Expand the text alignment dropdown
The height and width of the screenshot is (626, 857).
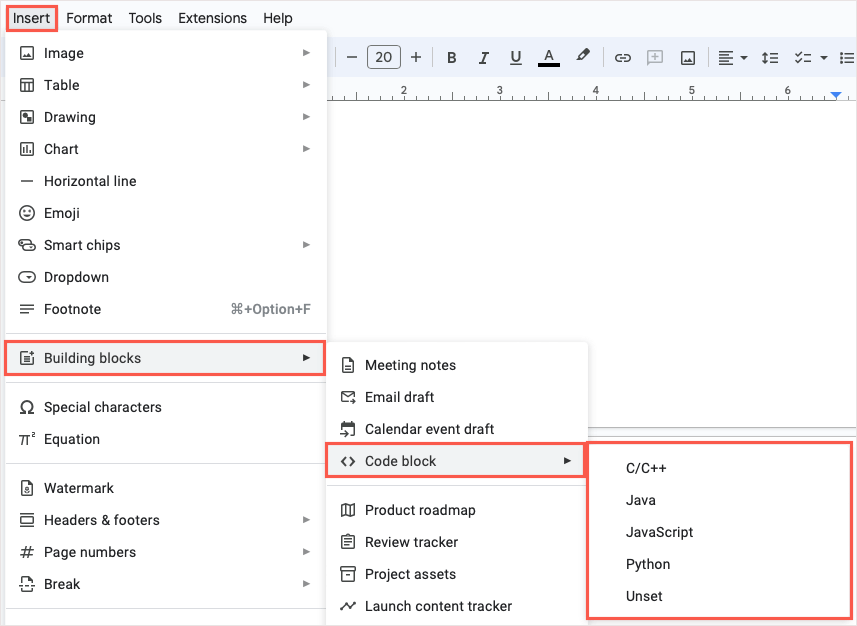pyautogui.click(x=733, y=58)
